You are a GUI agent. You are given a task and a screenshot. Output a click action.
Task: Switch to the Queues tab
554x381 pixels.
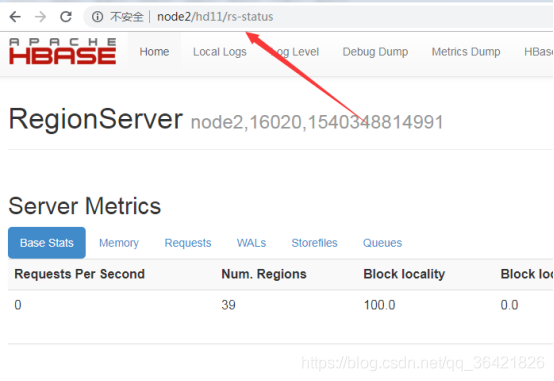pyautogui.click(x=382, y=243)
